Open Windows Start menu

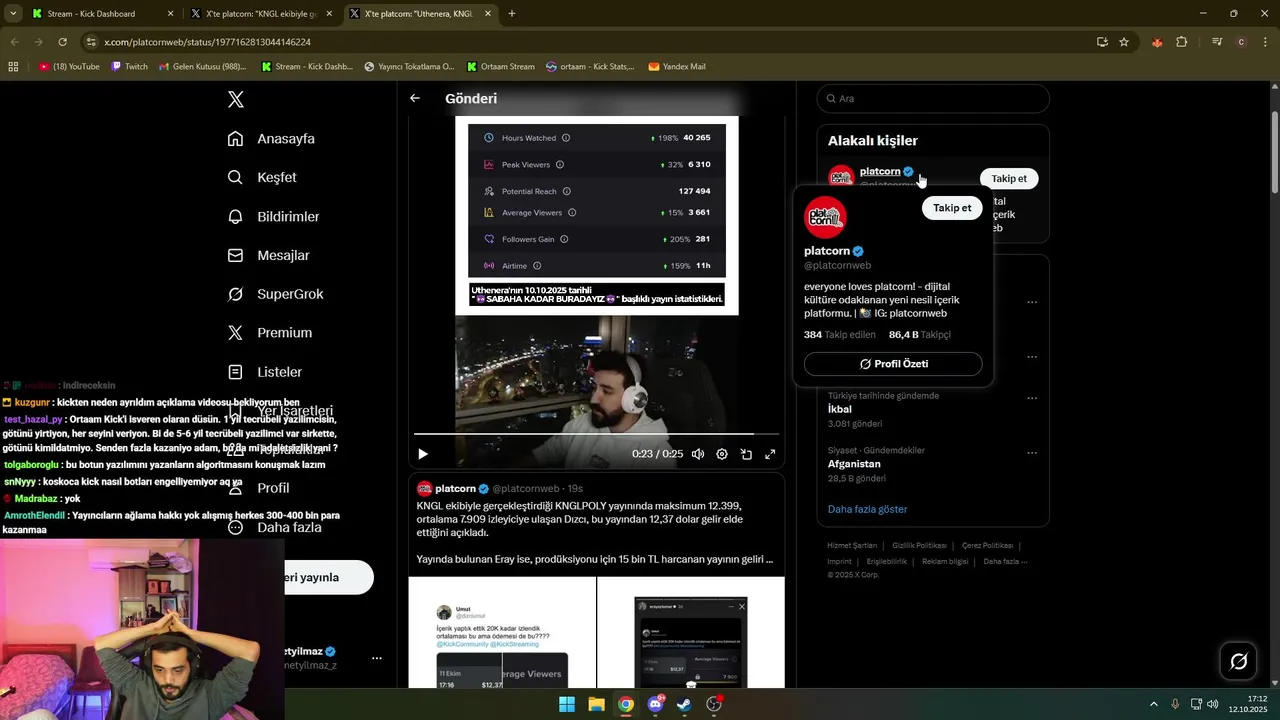567,704
